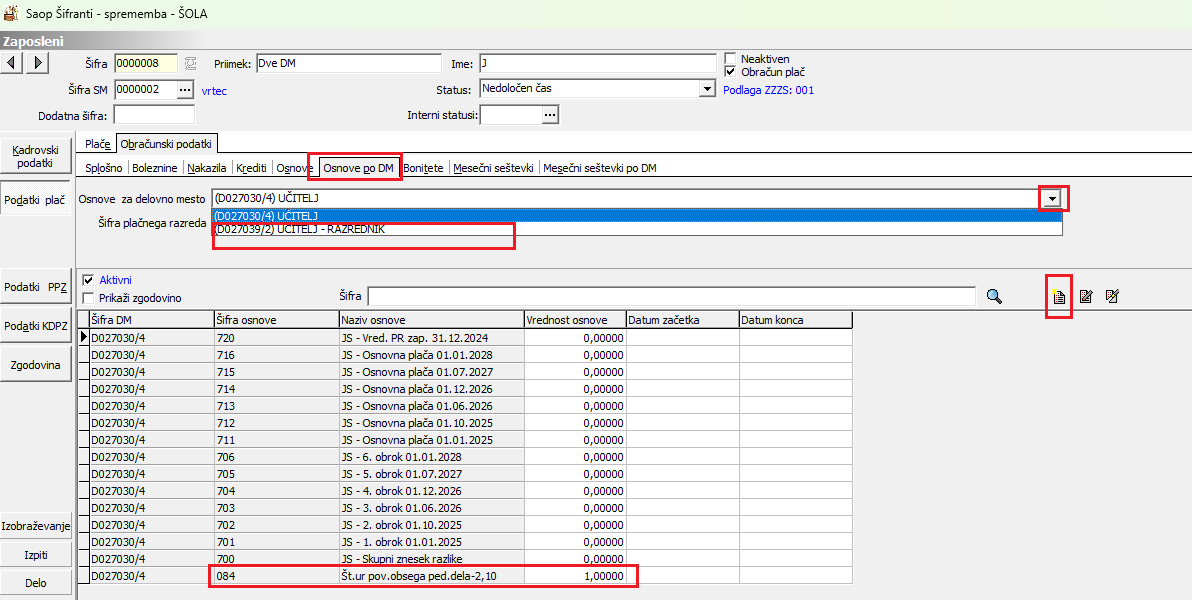
Task: Open the Status dropdown arrow
Action: [706, 89]
